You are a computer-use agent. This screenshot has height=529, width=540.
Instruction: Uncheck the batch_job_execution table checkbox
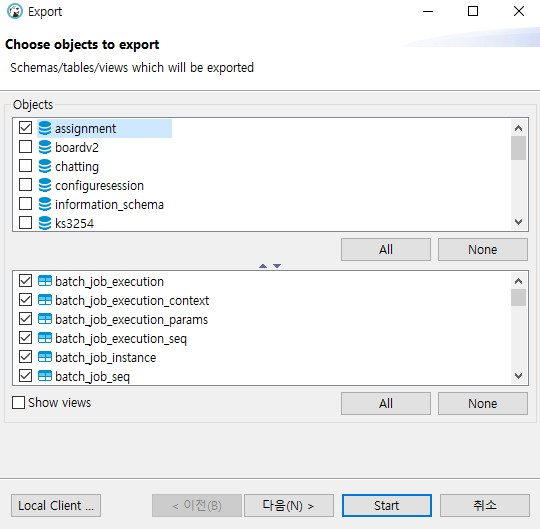pyautogui.click(x=25, y=280)
